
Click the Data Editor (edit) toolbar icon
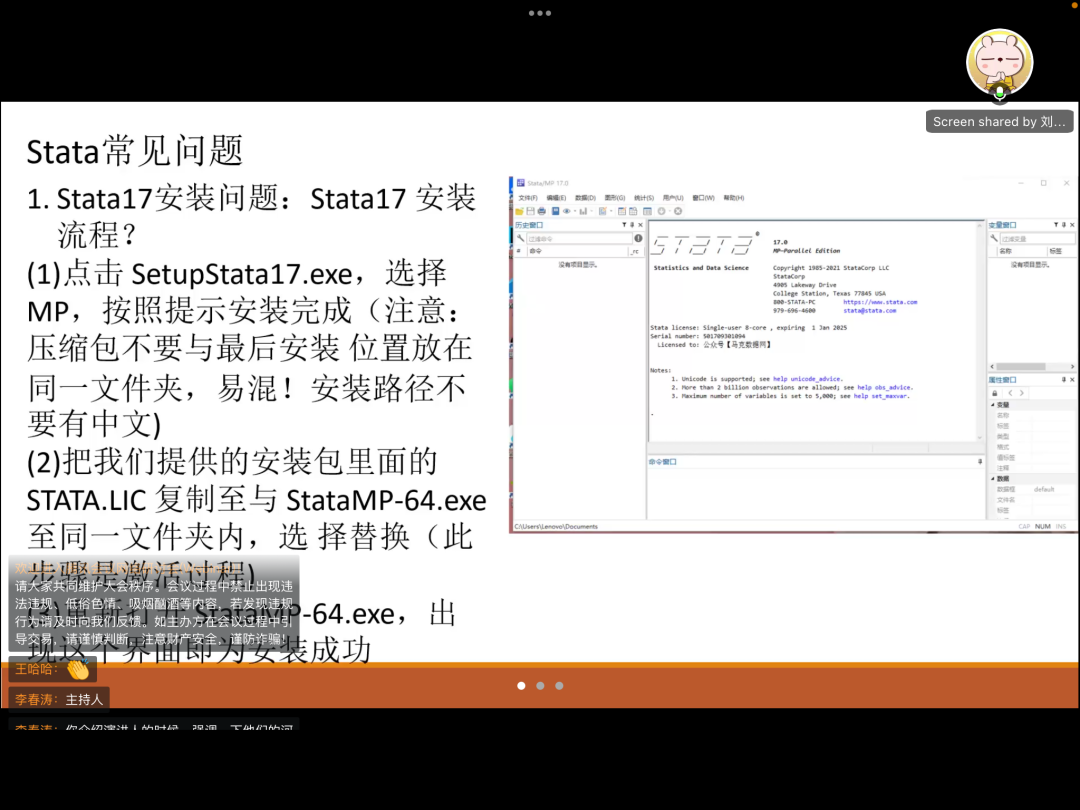pos(622,211)
